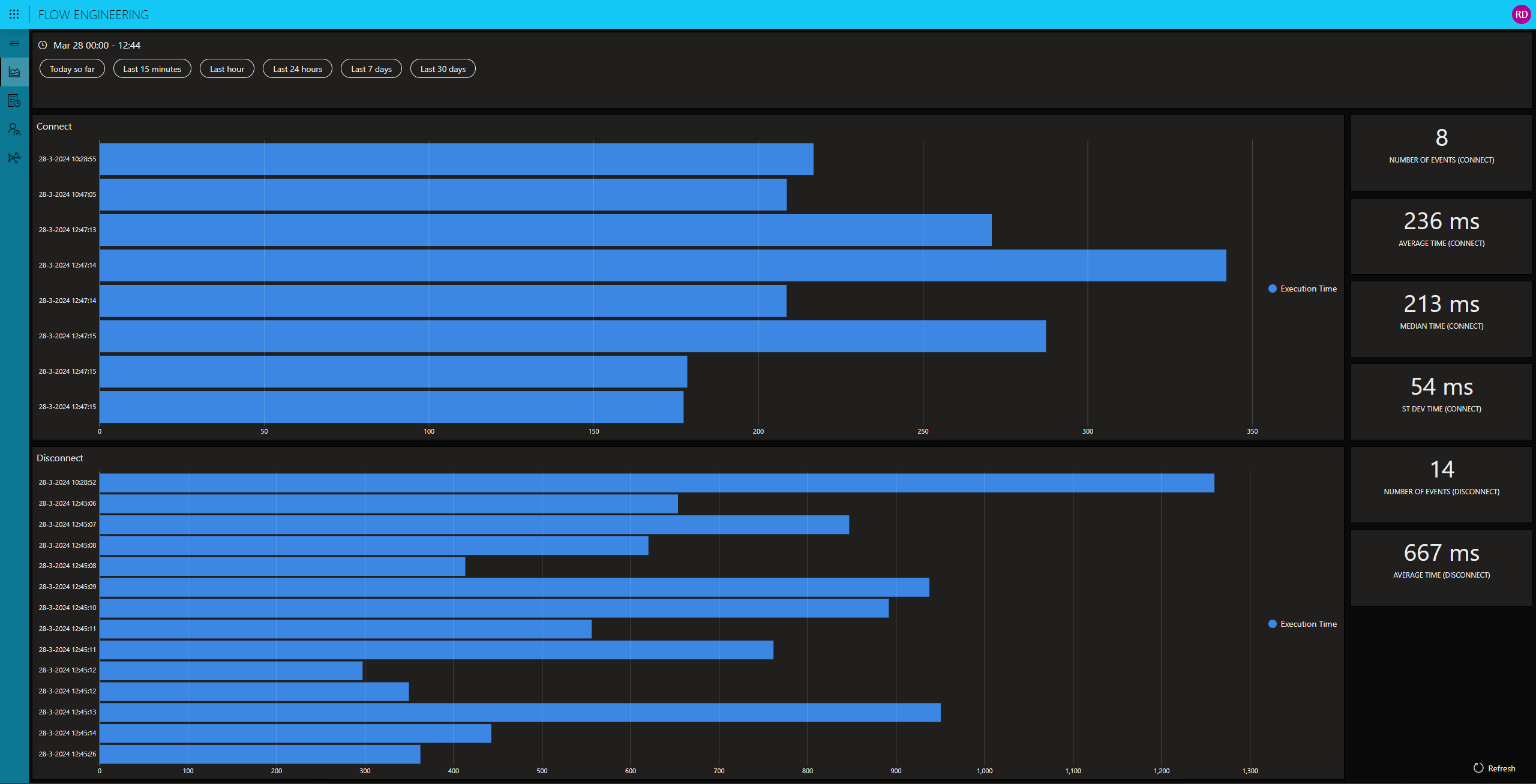
Task: Click the Last 24 hours button
Action: pos(297,68)
